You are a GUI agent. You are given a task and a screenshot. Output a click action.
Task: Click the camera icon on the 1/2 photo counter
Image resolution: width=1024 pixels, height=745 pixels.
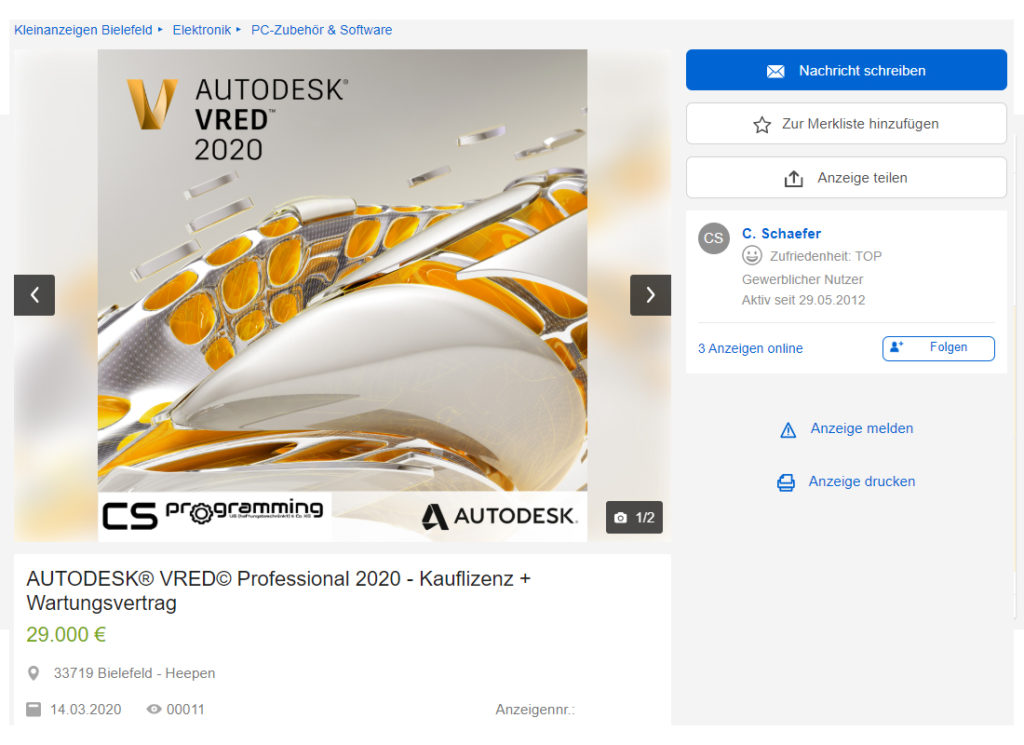tap(621, 517)
